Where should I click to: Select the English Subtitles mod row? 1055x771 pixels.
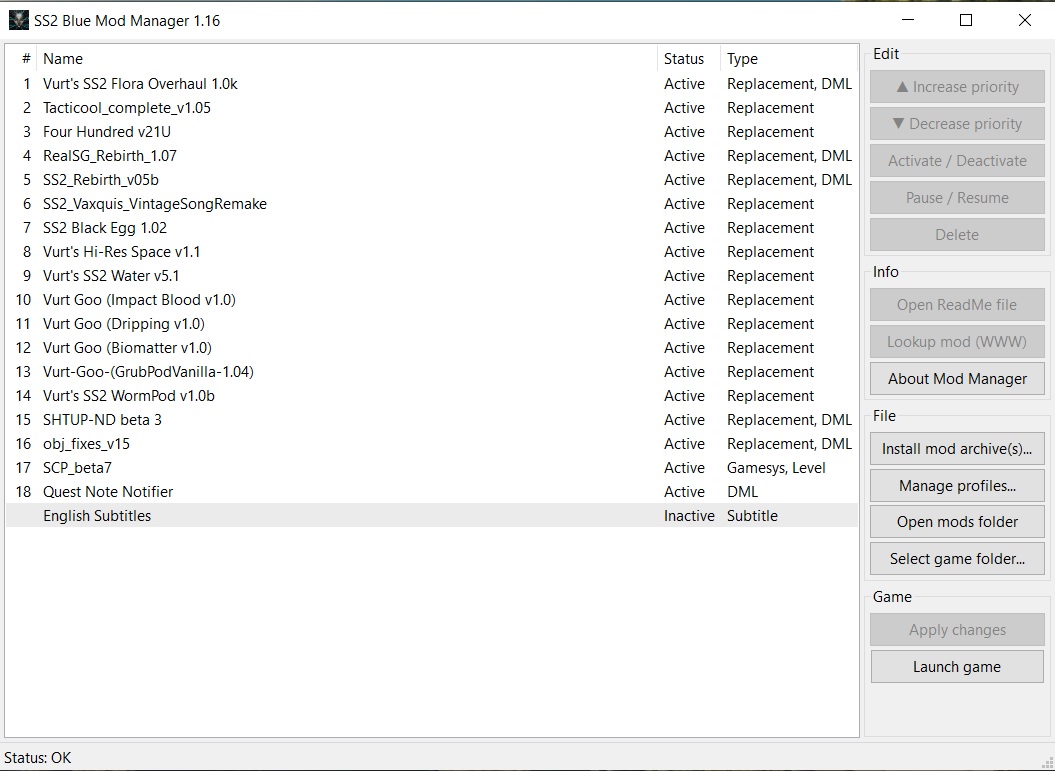pos(97,516)
